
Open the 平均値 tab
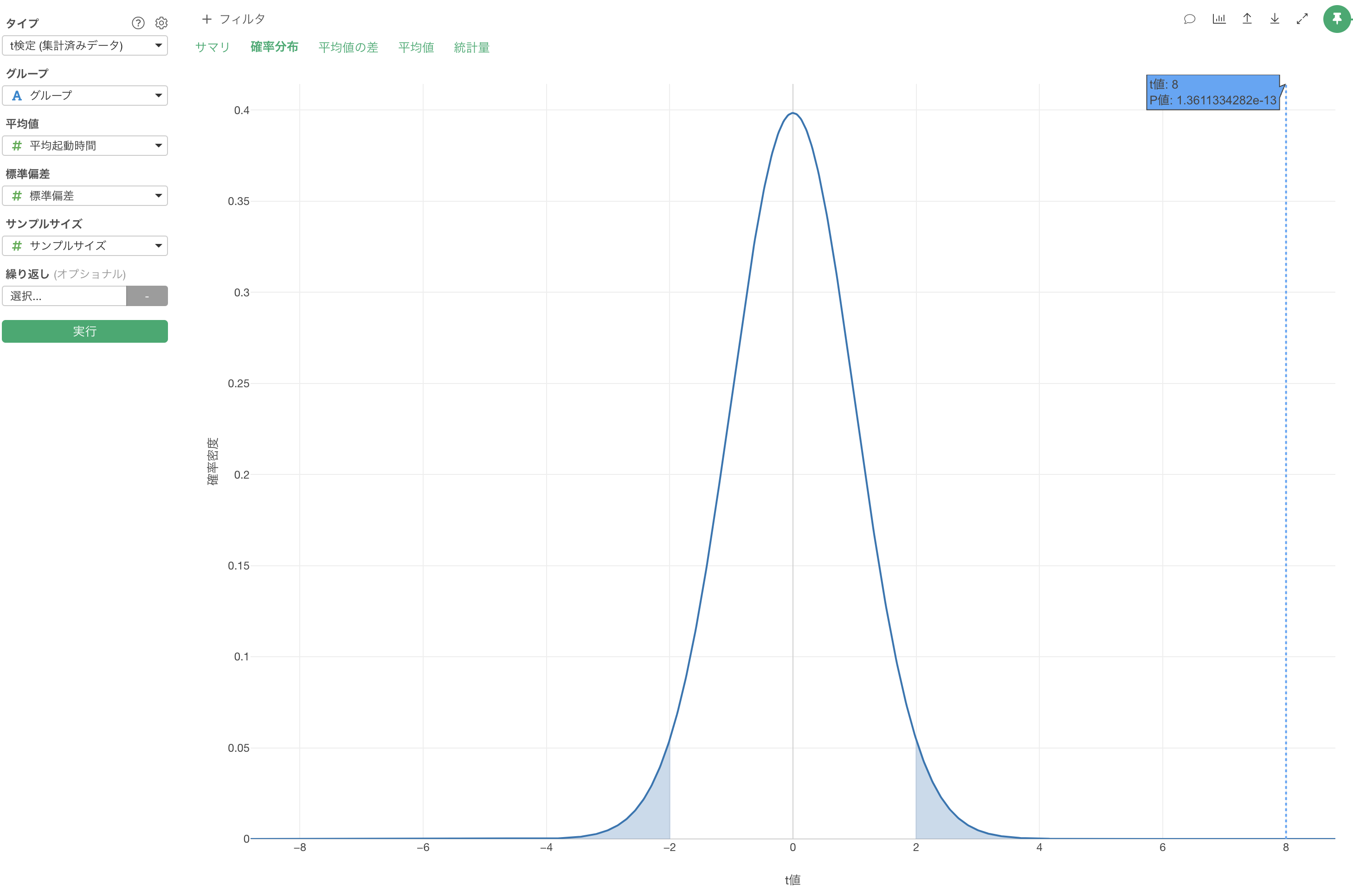[x=416, y=47]
